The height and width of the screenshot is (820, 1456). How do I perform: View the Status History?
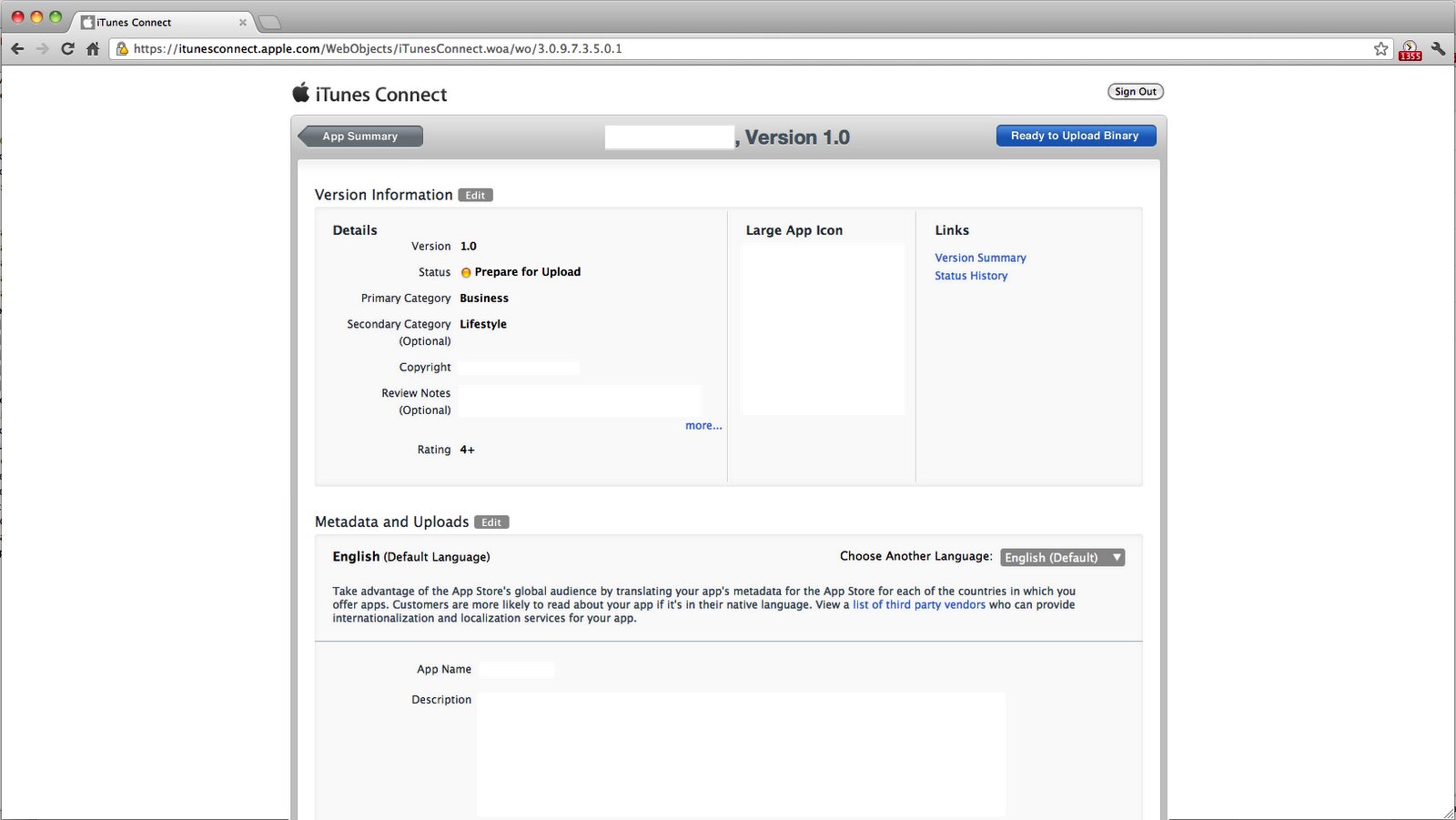pos(970,275)
